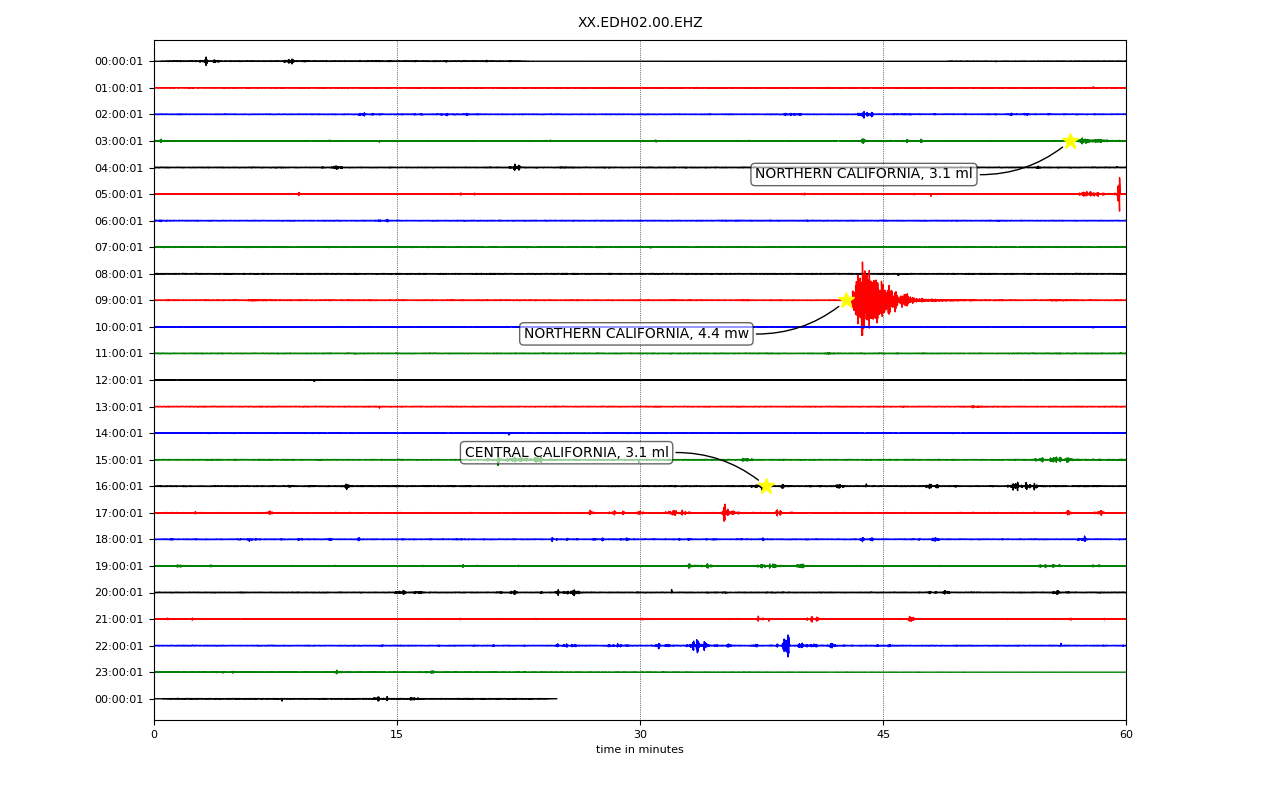Image resolution: width=1280 pixels, height=800 pixels.
Task: Select the NORTHERN CALIFORNIA, 3.1 ml annotation label
Action: point(863,174)
